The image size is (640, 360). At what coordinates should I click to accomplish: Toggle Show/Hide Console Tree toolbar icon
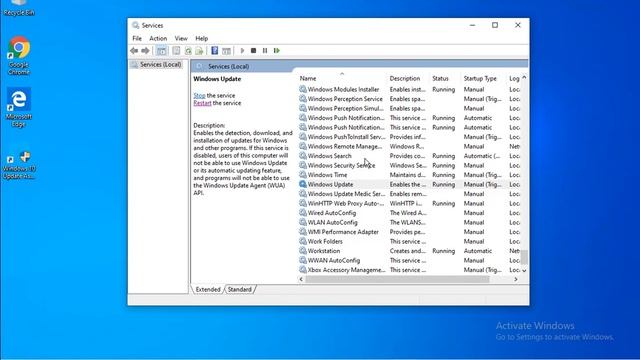click(162, 51)
